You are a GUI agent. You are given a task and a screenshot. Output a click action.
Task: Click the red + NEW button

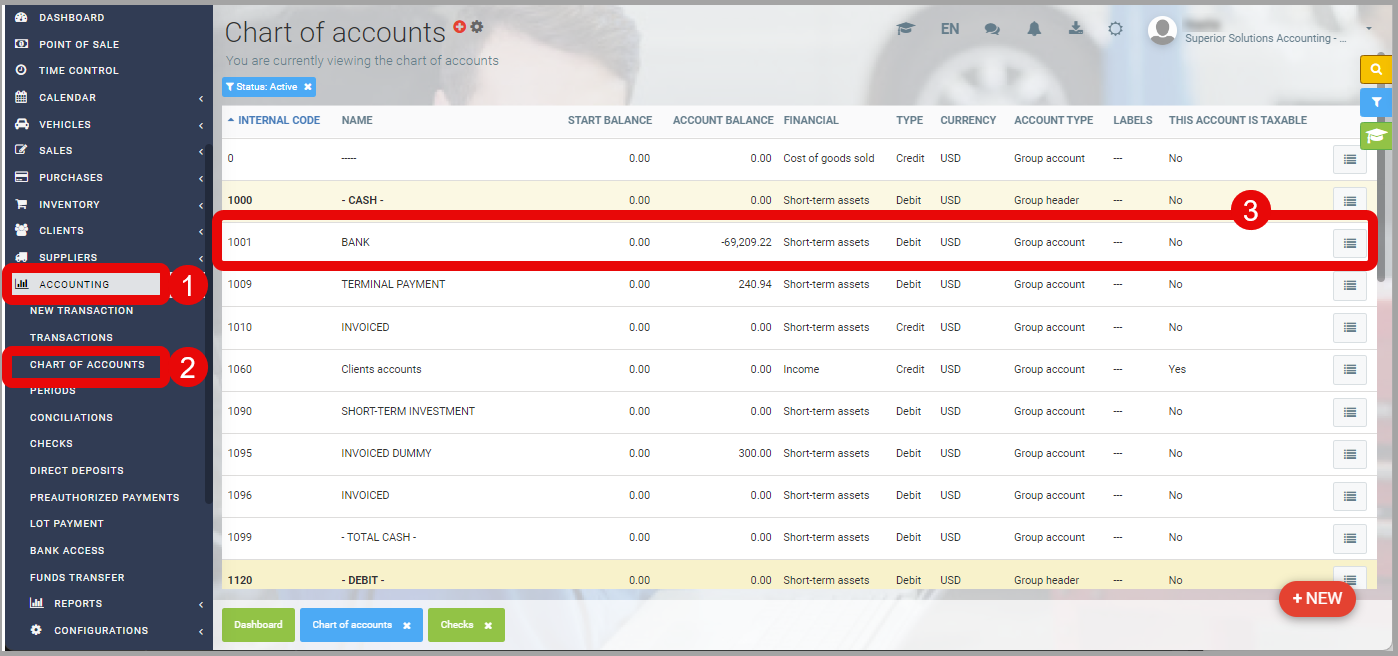pyautogui.click(x=1317, y=598)
